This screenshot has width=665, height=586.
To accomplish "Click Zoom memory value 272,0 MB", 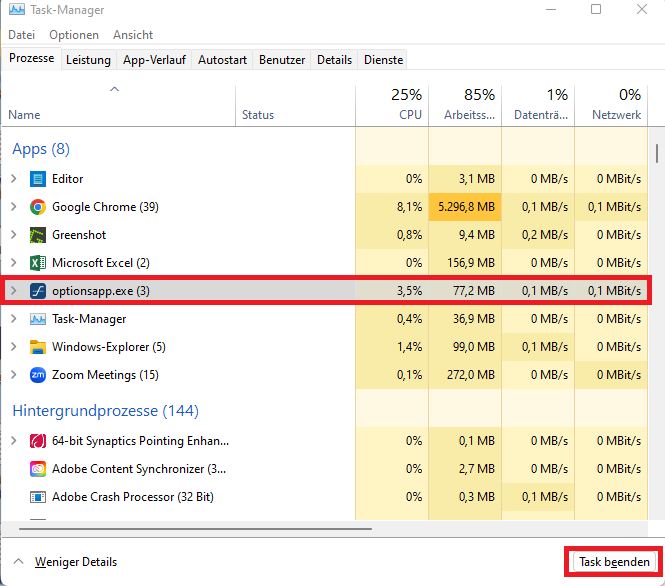I will pos(471,375).
